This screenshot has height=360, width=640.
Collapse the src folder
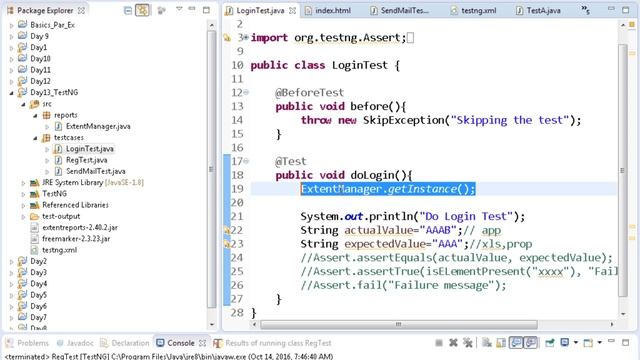tap(23, 104)
